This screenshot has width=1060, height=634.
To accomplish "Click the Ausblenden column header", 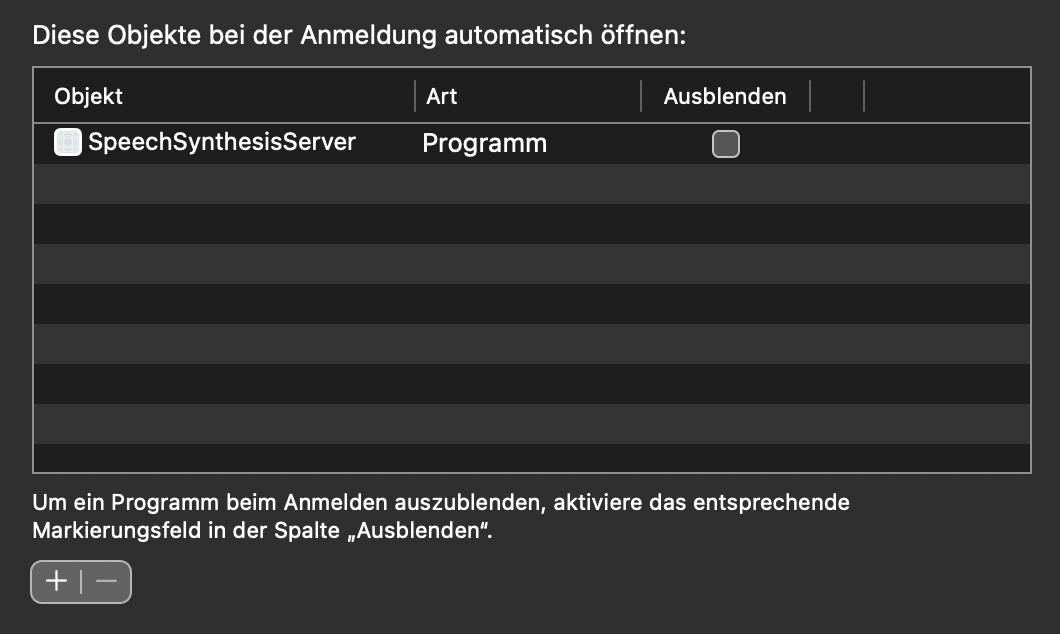I will (x=725, y=96).
